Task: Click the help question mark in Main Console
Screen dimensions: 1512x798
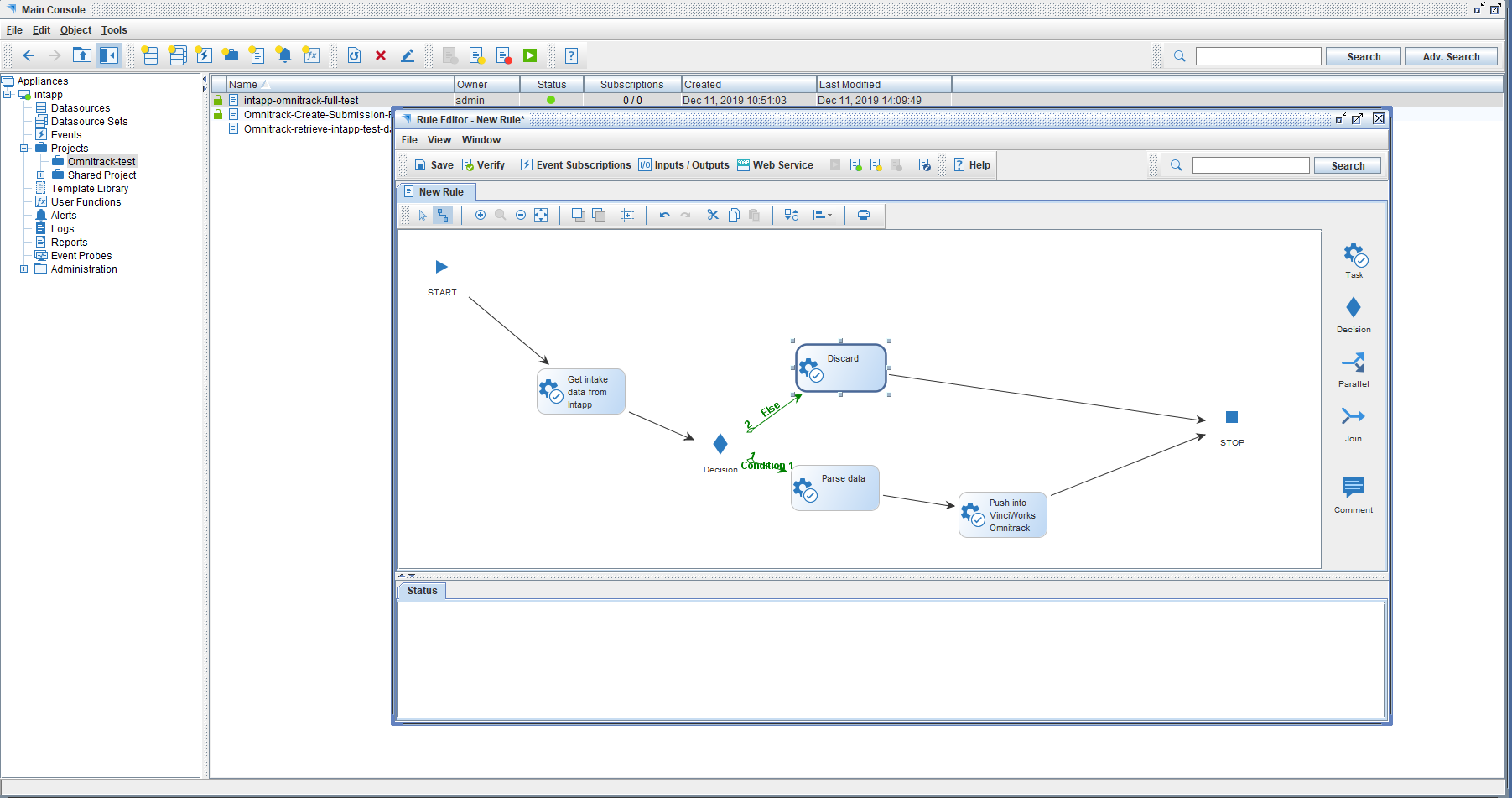Action: (x=571, y=55)
